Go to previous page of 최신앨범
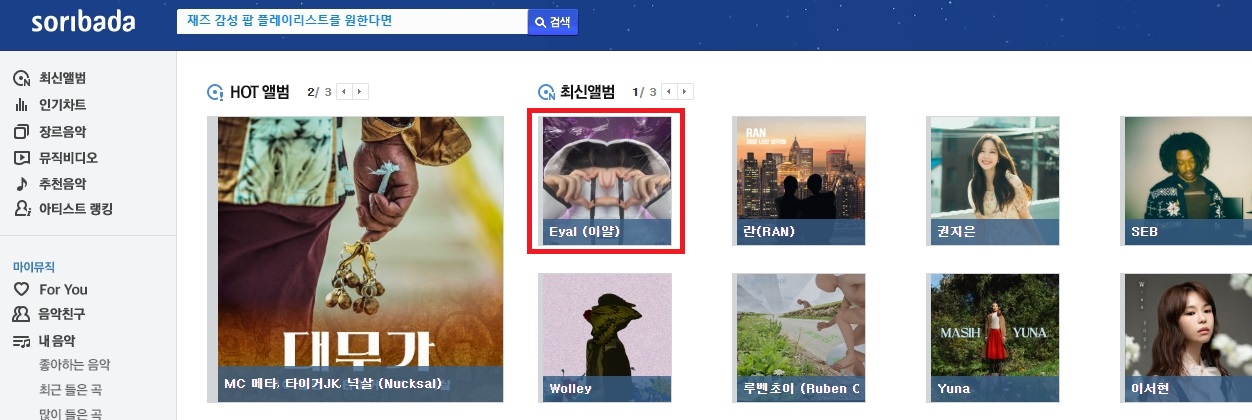The width and height of the screenshot is (1252, 420). pyautogui.click(x=669, y=92)
